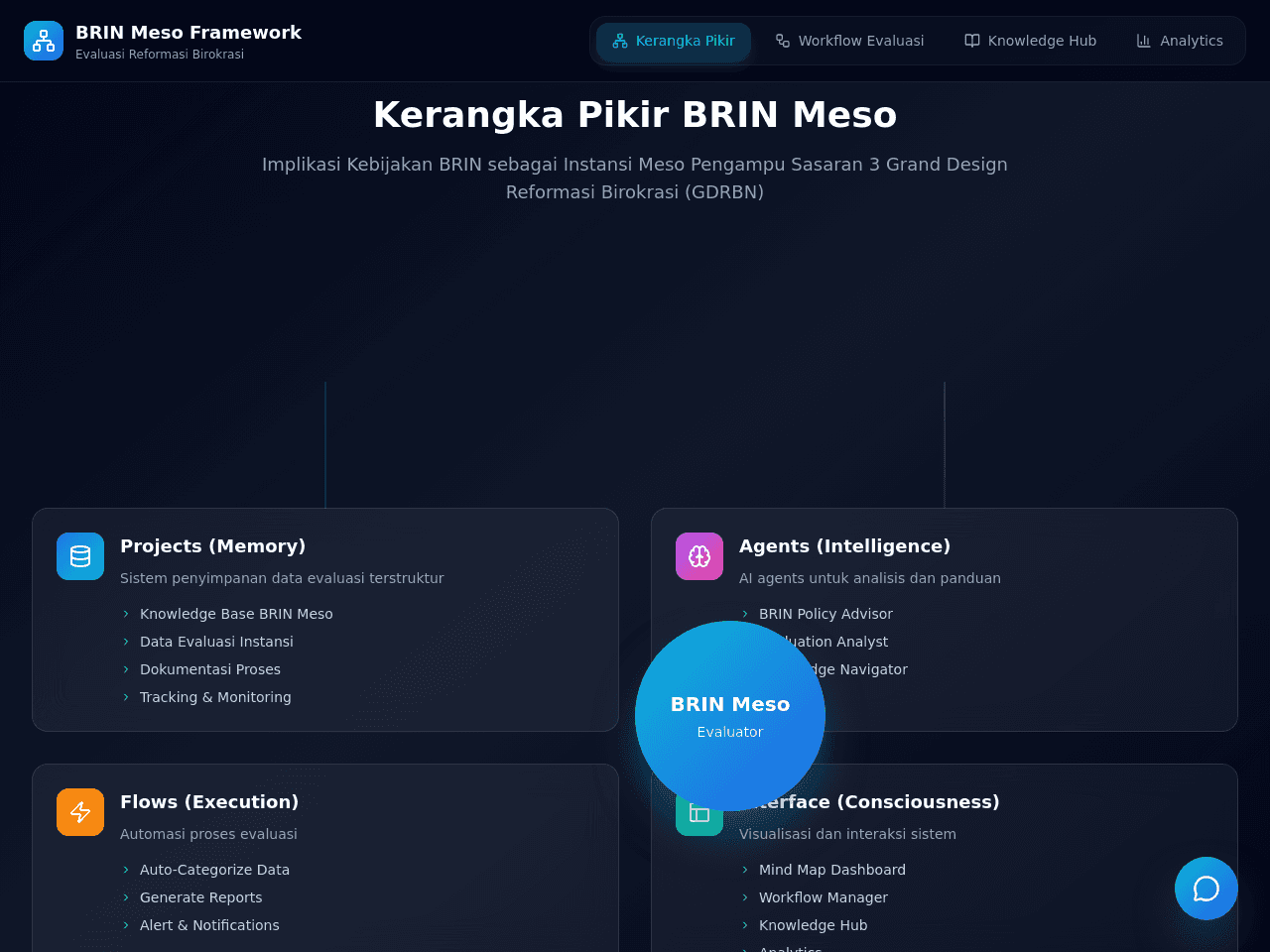The width and height of the screenshot is (1270, 952).
Task: Select BRIN Policy Advisor item
Action: tap(825, 614)
